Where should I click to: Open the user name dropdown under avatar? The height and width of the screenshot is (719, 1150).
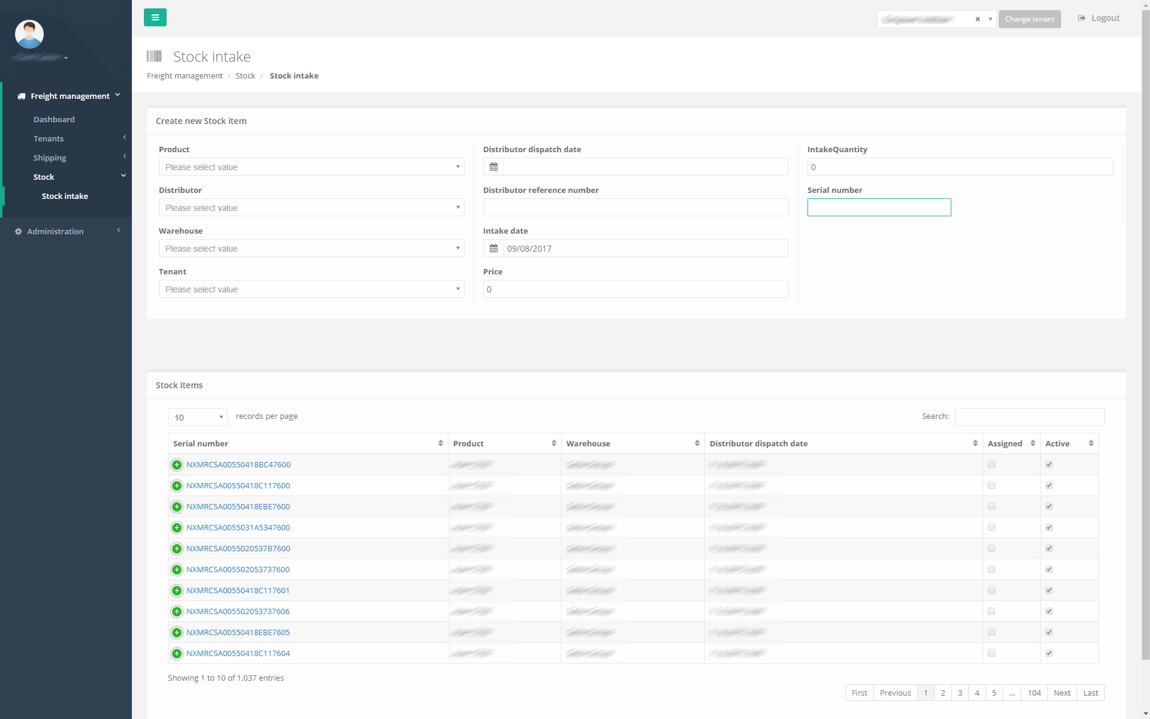(40, 57)
